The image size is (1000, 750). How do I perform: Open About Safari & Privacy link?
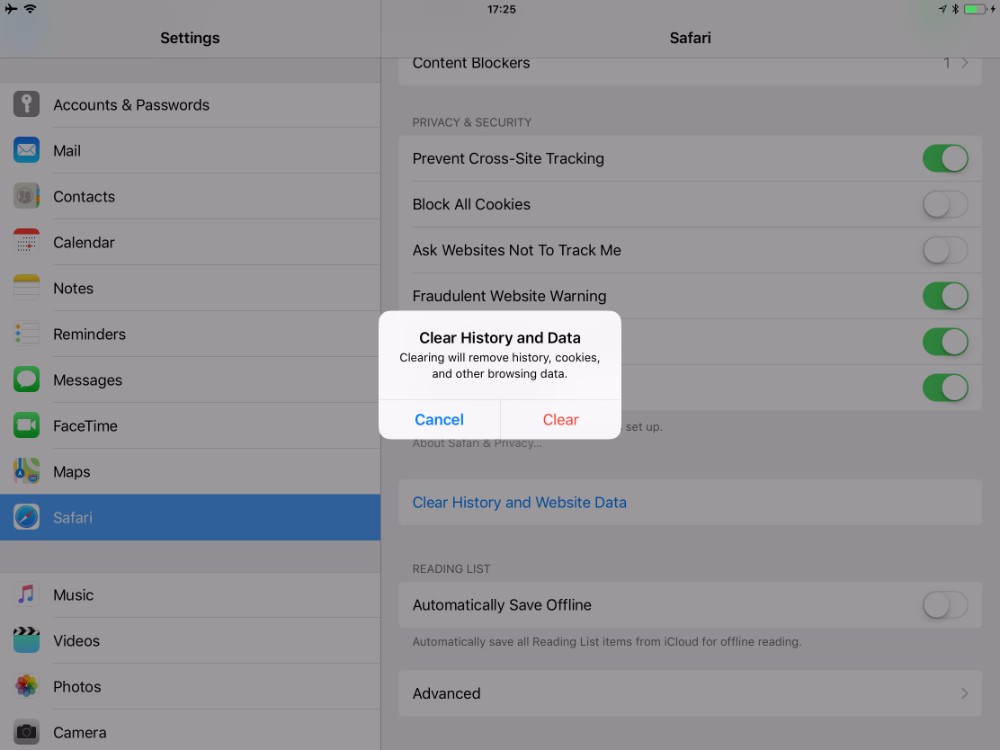[x=477, y=443]
